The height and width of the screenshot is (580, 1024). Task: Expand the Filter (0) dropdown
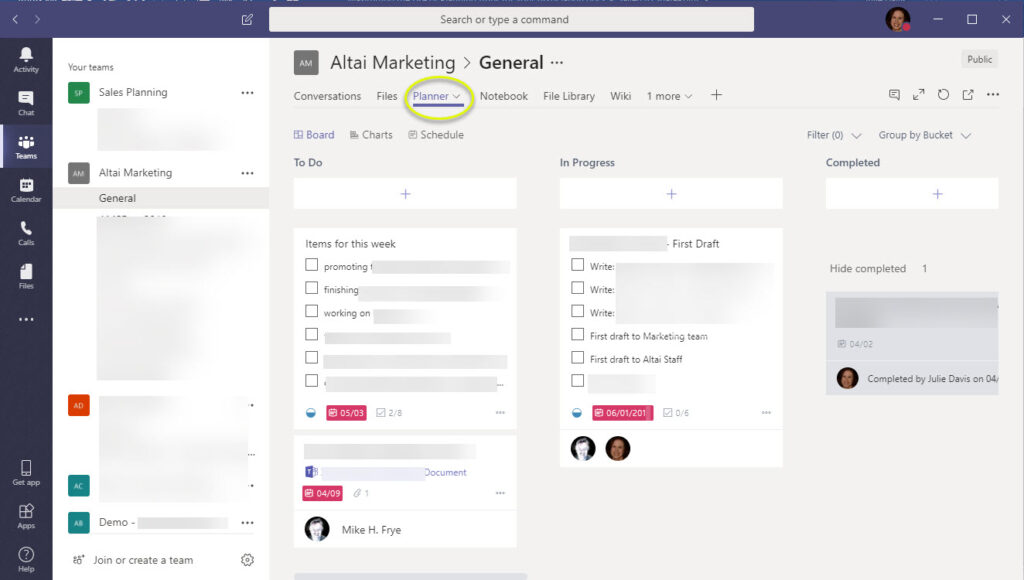[832, 135]
